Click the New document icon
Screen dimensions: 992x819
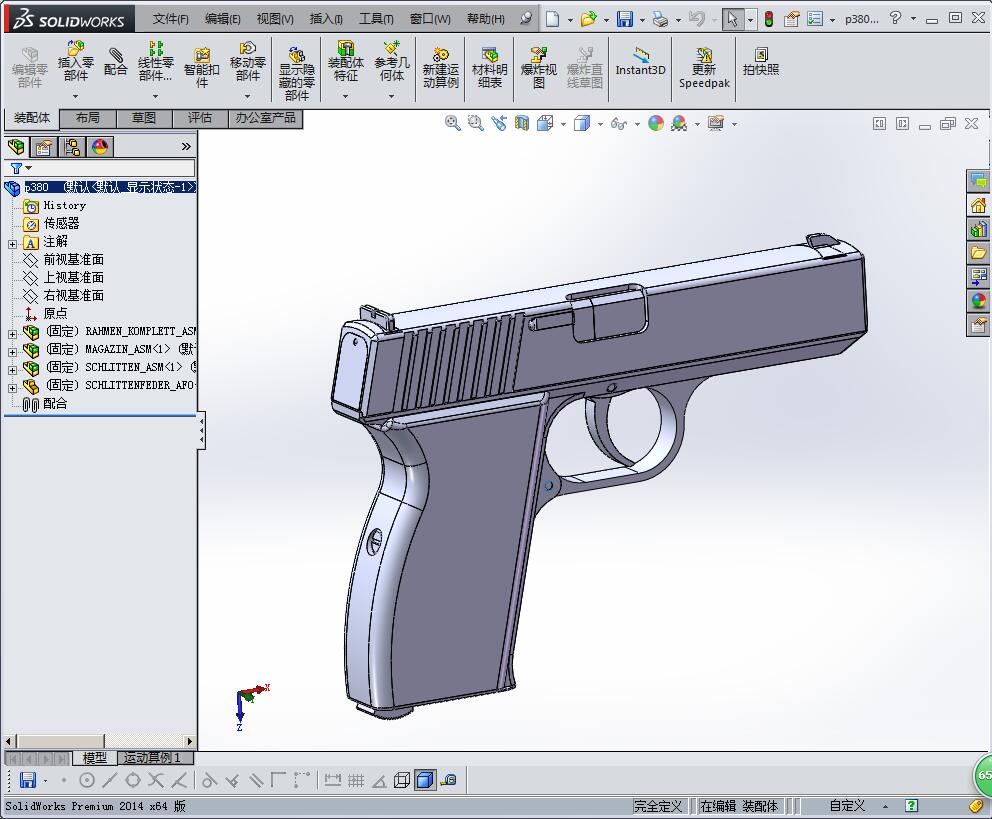552,19
